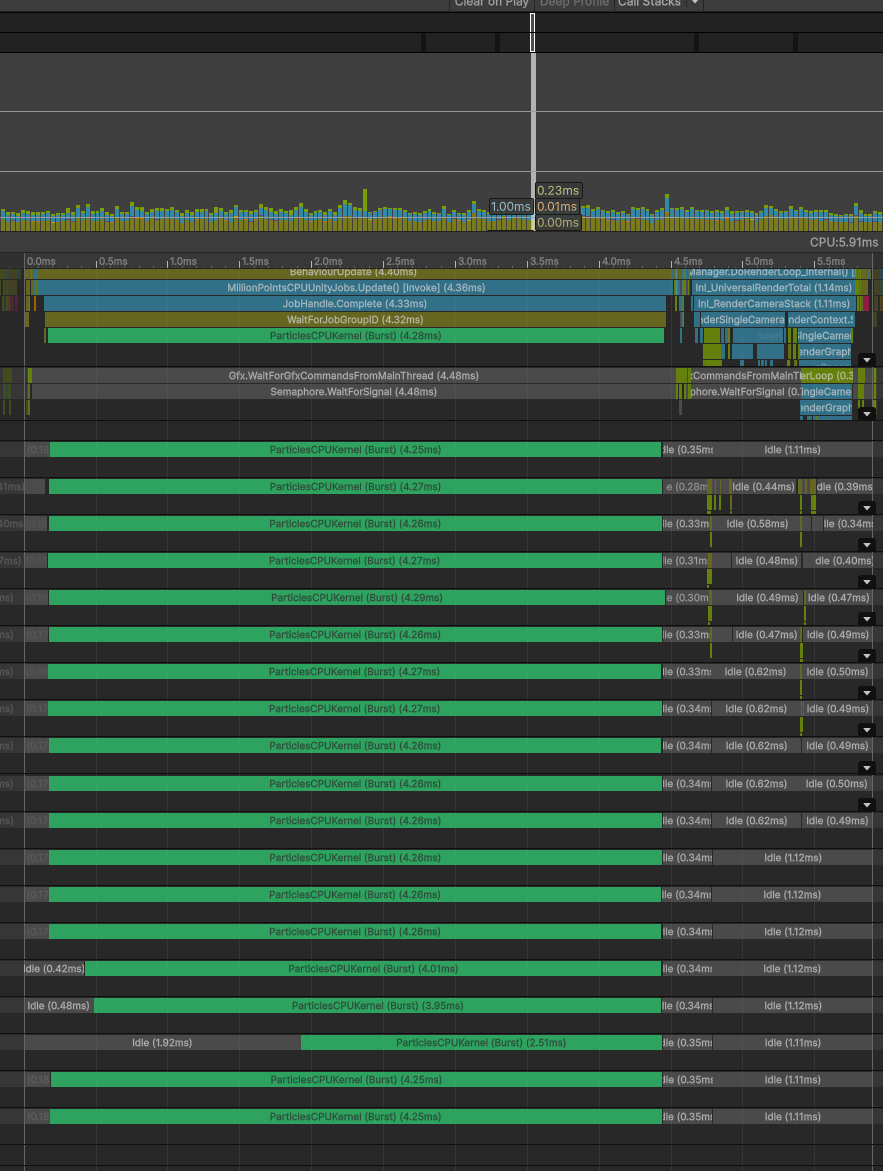
Task: Click the nderContext.S sample in the main thread
Action: [x=820, y=320]
